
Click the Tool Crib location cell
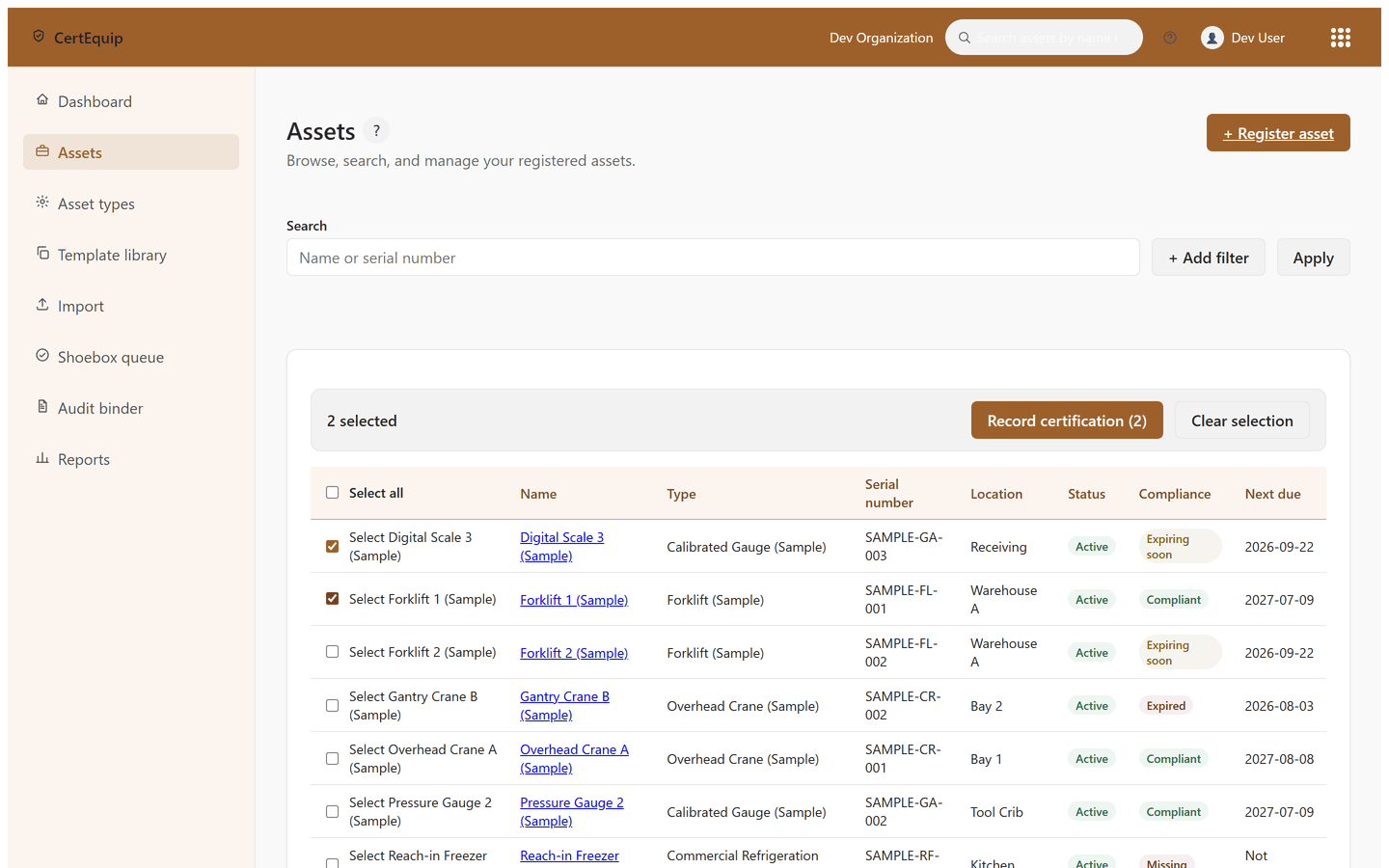[x=996, y=812]
